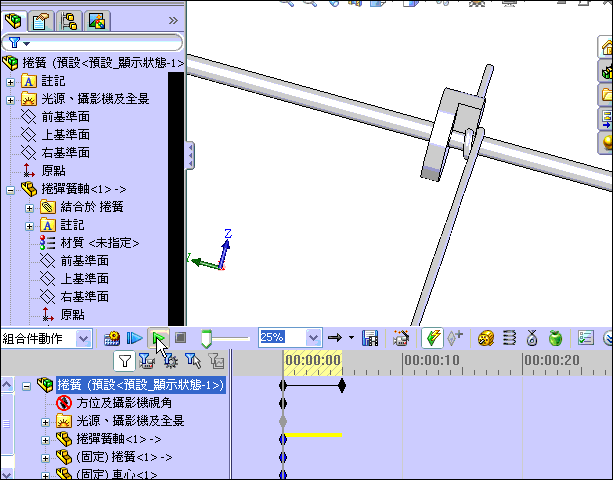Click the Add/Update Key icon
The width and height of the screenshot is (613, 480).
tap(455, 338)
